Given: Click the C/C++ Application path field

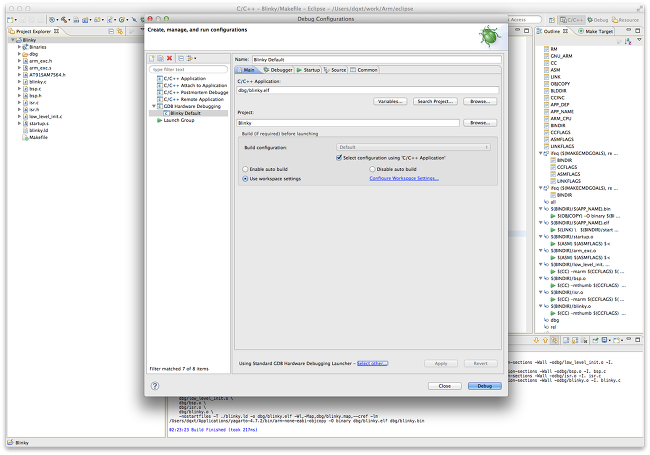Looking at the screenshot, I should (x=367, y=90).
